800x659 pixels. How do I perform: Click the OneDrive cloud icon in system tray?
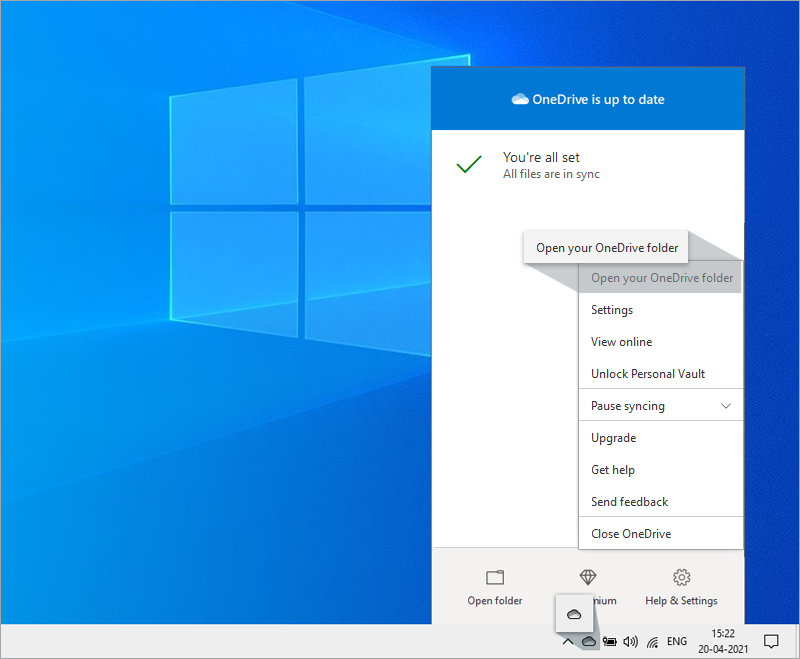tap(589, 641)
